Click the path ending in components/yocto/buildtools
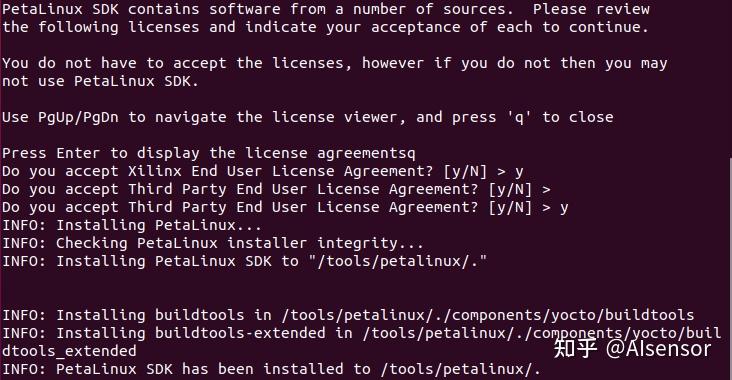The image size is (732, 380). click(x=488, y=315)
